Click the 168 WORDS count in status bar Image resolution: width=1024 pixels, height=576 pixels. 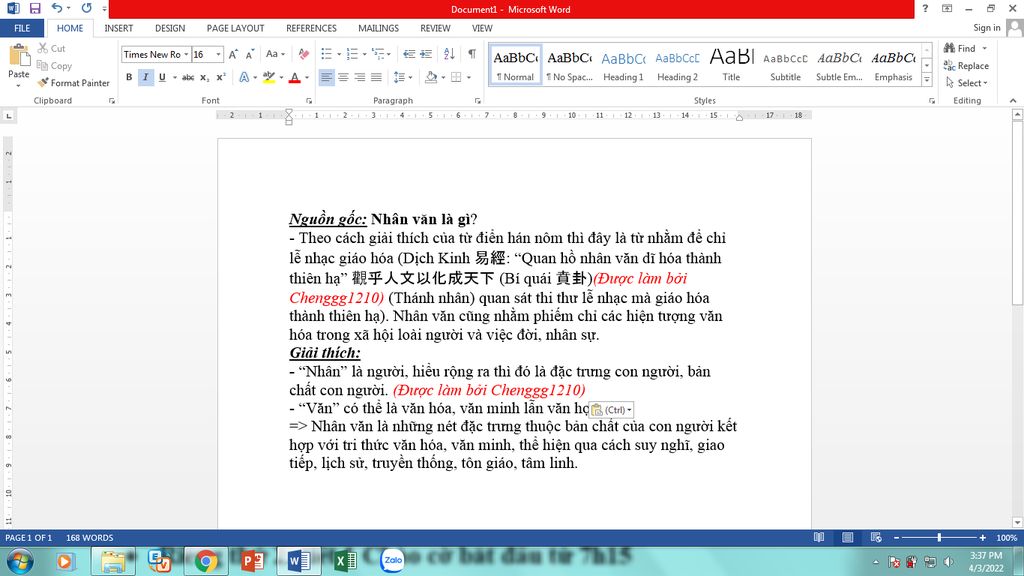pos(89,537)
